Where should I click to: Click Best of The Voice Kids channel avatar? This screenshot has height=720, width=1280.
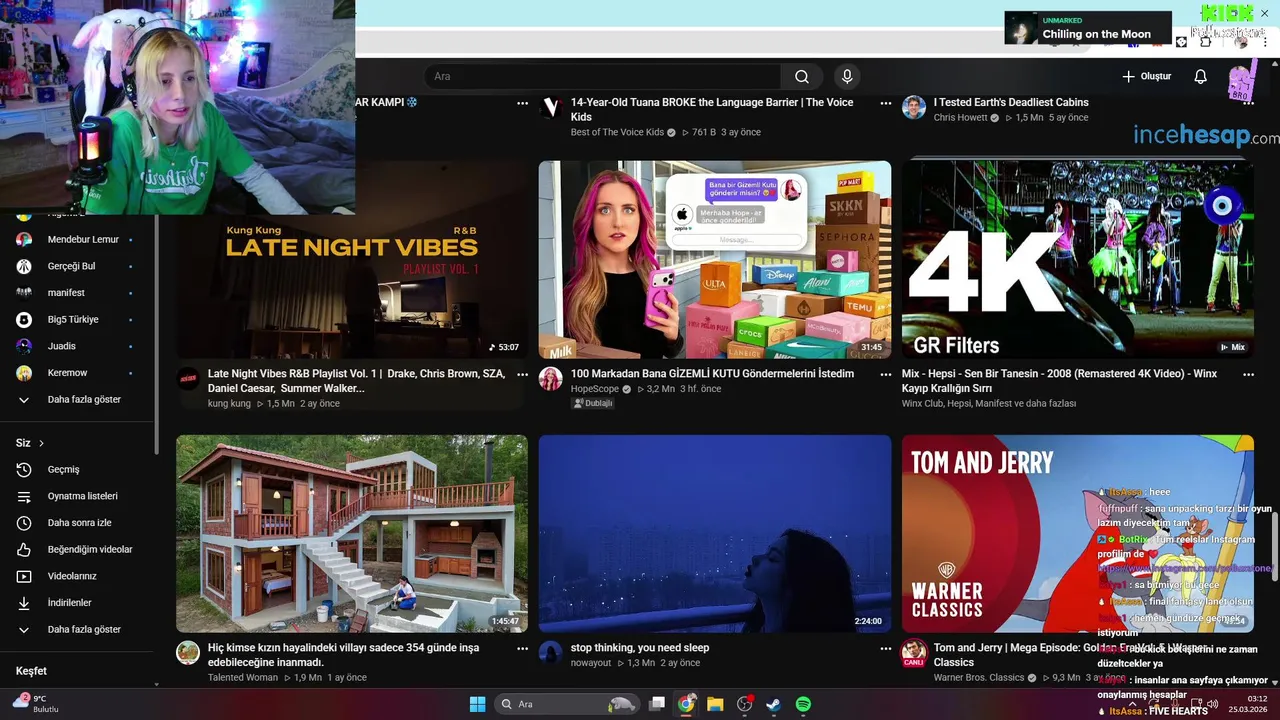[551, 107]
